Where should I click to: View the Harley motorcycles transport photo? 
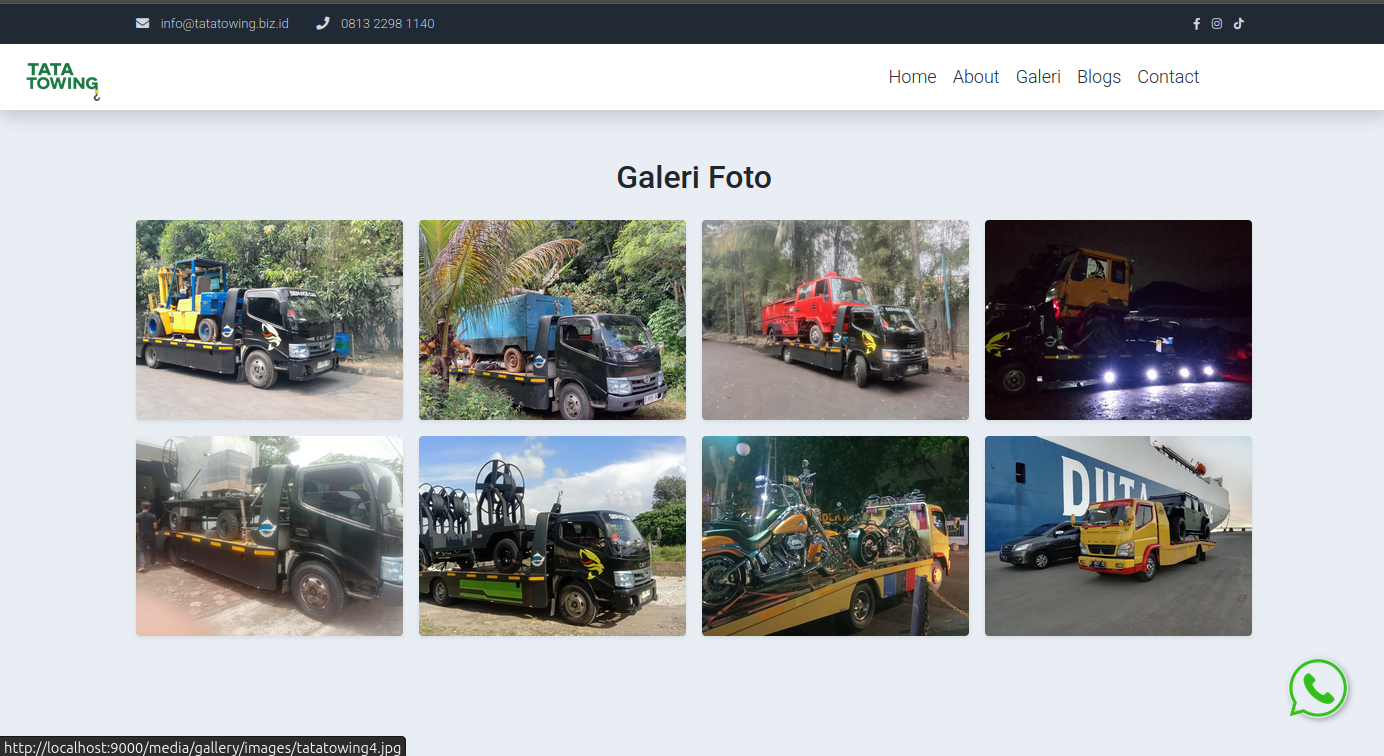click(835, 534)
